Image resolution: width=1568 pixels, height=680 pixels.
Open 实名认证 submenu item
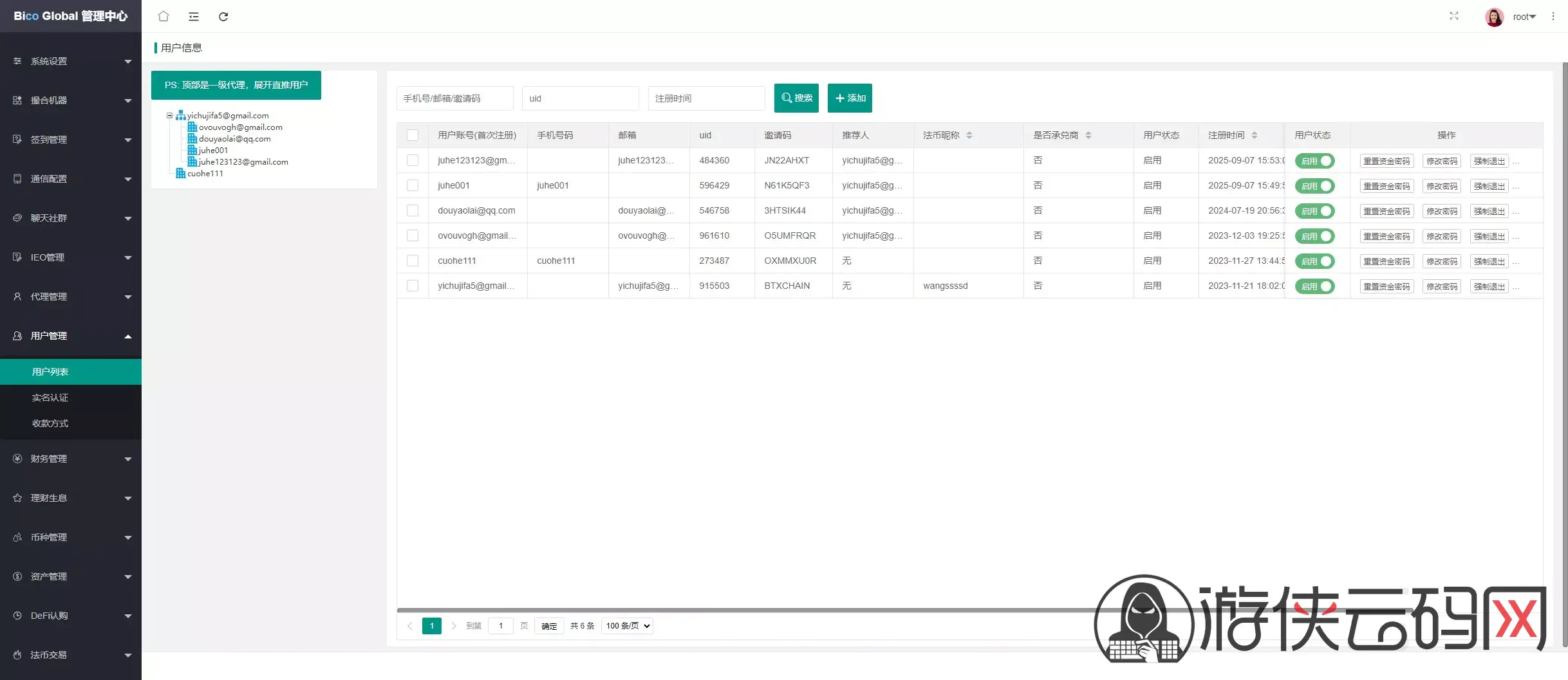pyautogui.click(x=50, y=398)
